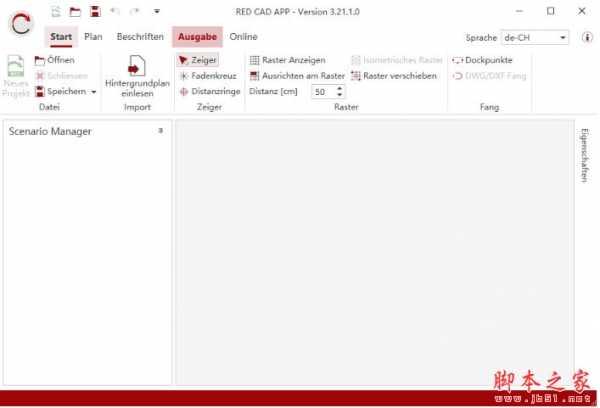600x408 pixels.
Task: Click the redo arrow in title bar
Action: pos(134,11)
